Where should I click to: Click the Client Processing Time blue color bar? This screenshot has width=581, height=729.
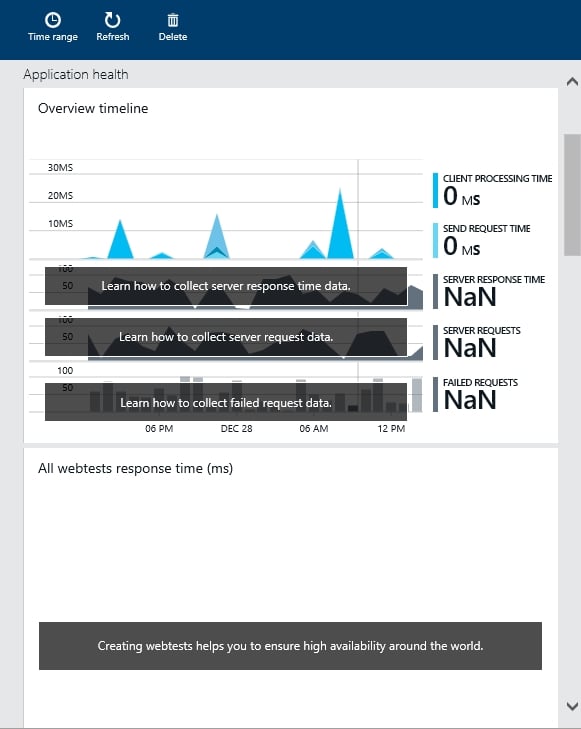point(436,191)
